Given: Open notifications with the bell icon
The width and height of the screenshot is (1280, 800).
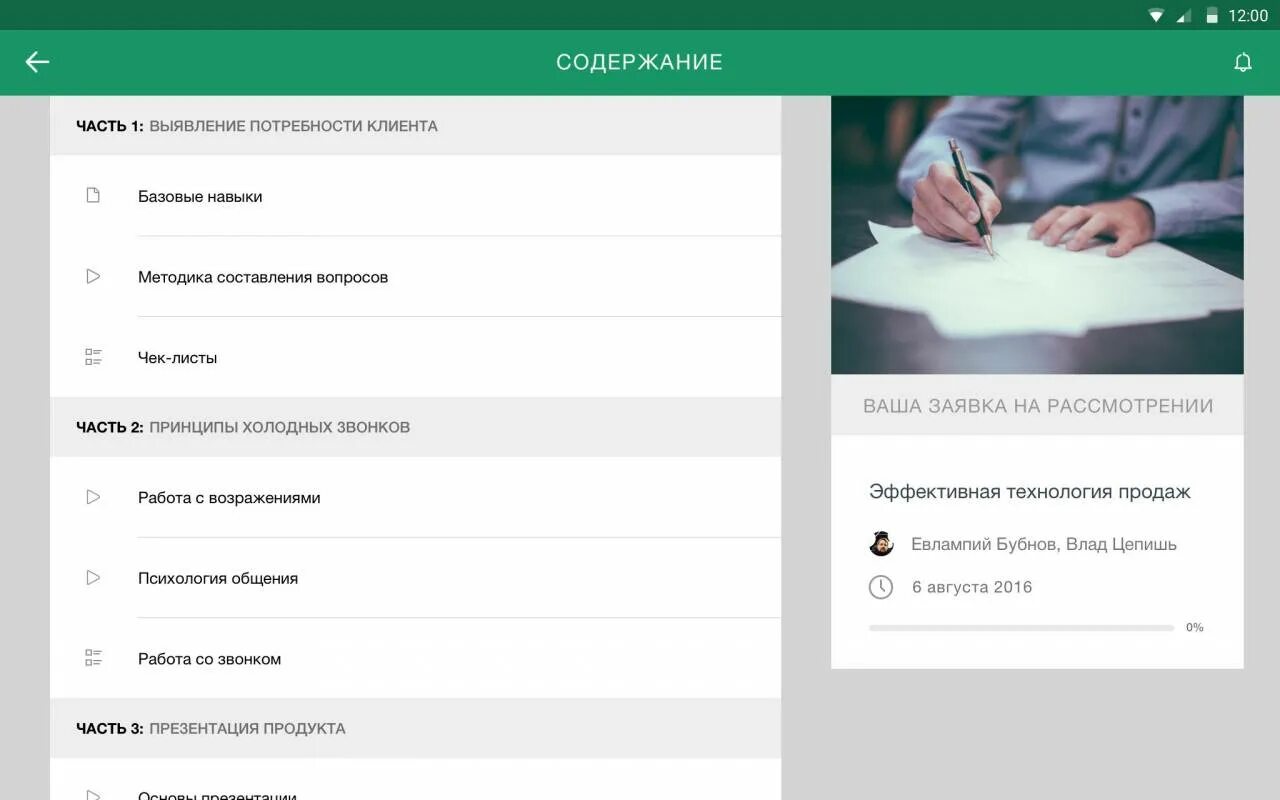Looking at the screenshot, I should pyautogui.click(x=1243, y=62).
